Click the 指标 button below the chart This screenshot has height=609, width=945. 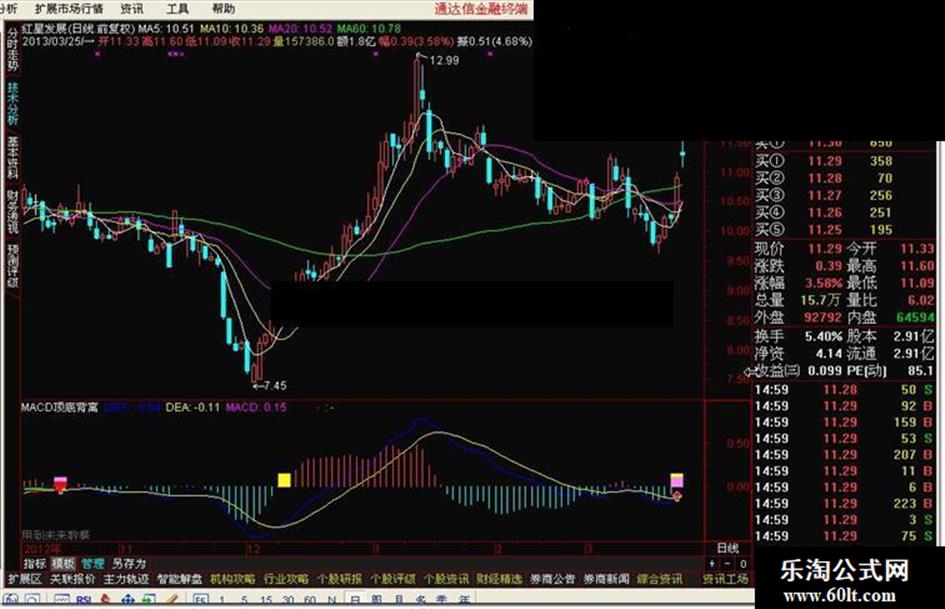pos(34,564)
